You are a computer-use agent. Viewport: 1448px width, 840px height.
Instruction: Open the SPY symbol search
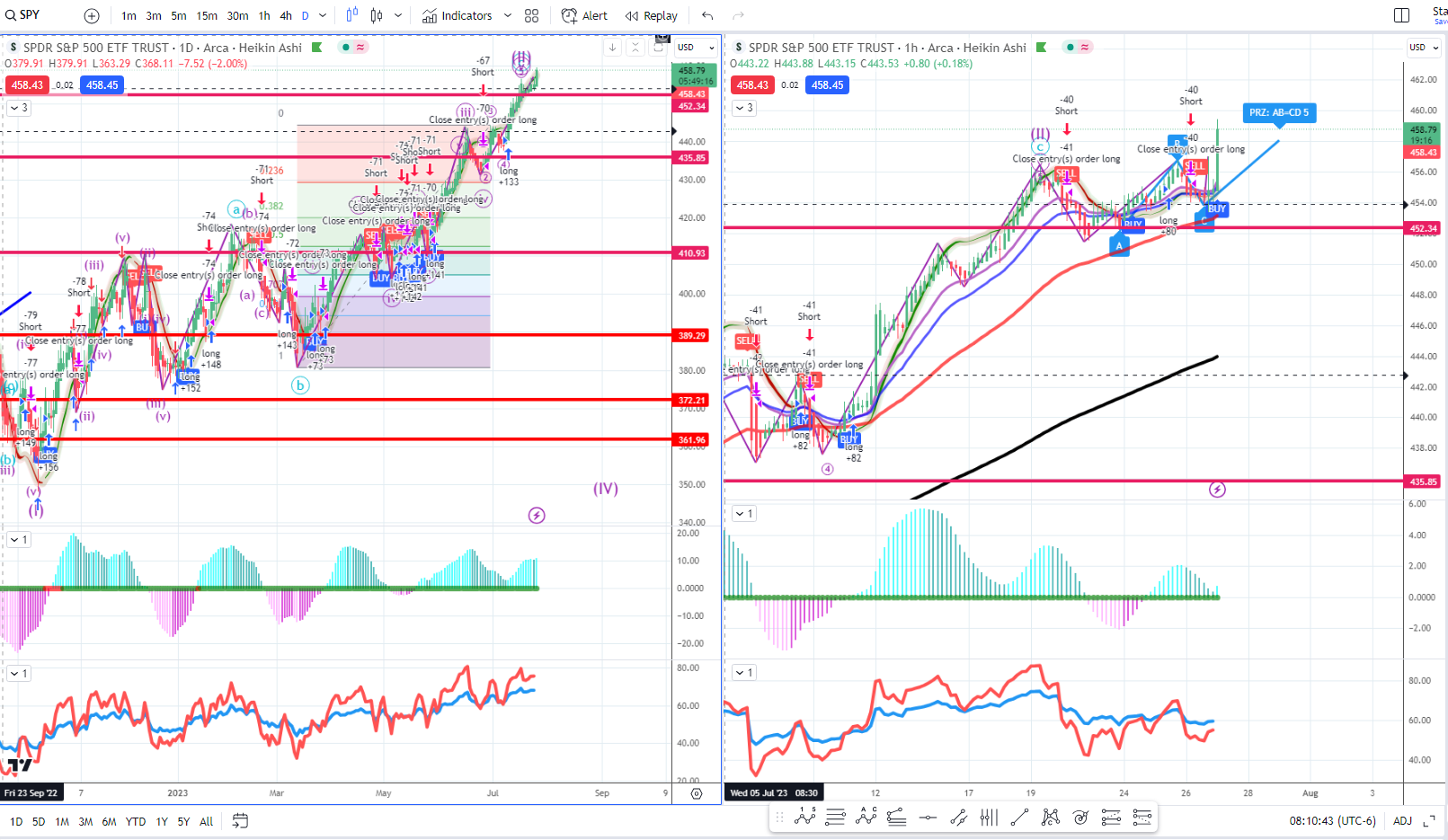23,15
